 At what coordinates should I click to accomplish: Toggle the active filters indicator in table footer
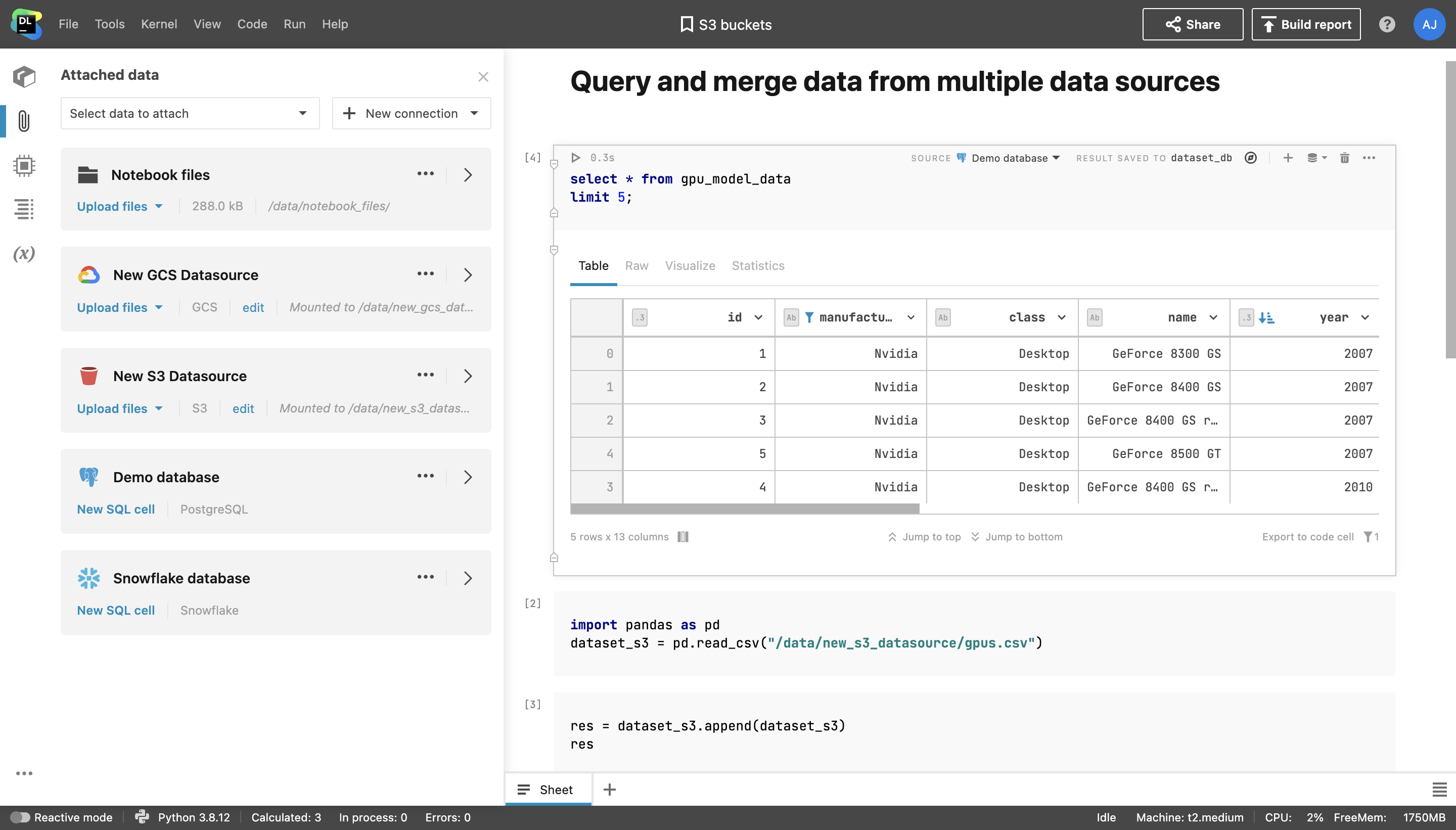click(1371, 537)
